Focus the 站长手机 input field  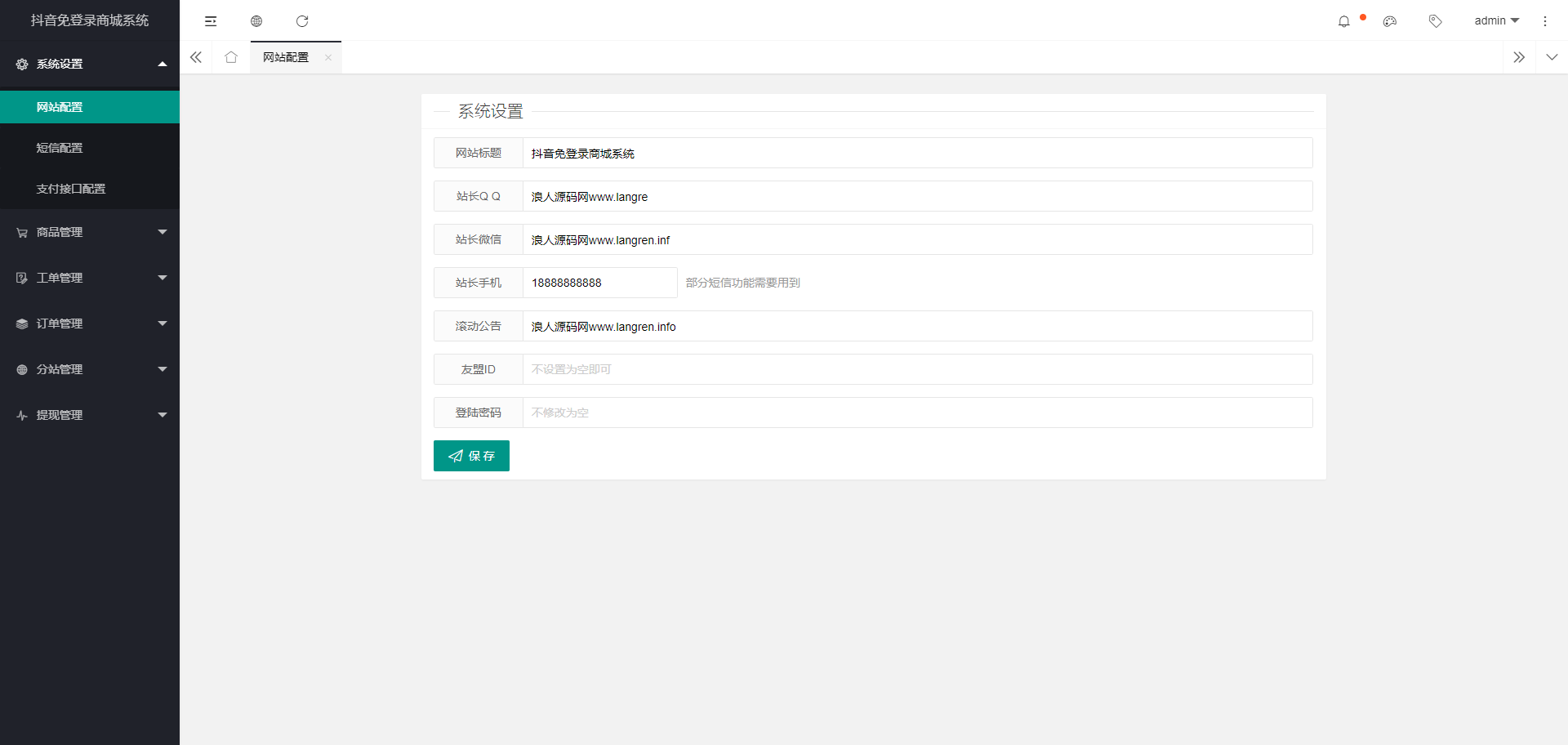click(x=600, y=283)
